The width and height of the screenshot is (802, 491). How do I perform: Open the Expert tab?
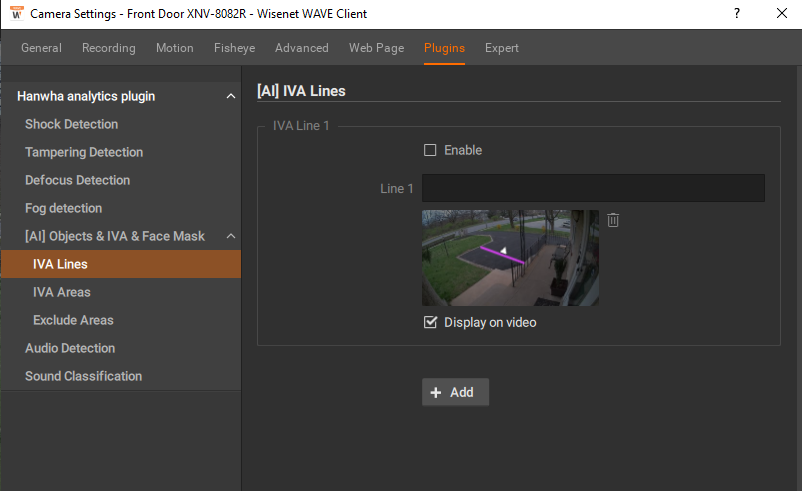[x=502, y=48]
